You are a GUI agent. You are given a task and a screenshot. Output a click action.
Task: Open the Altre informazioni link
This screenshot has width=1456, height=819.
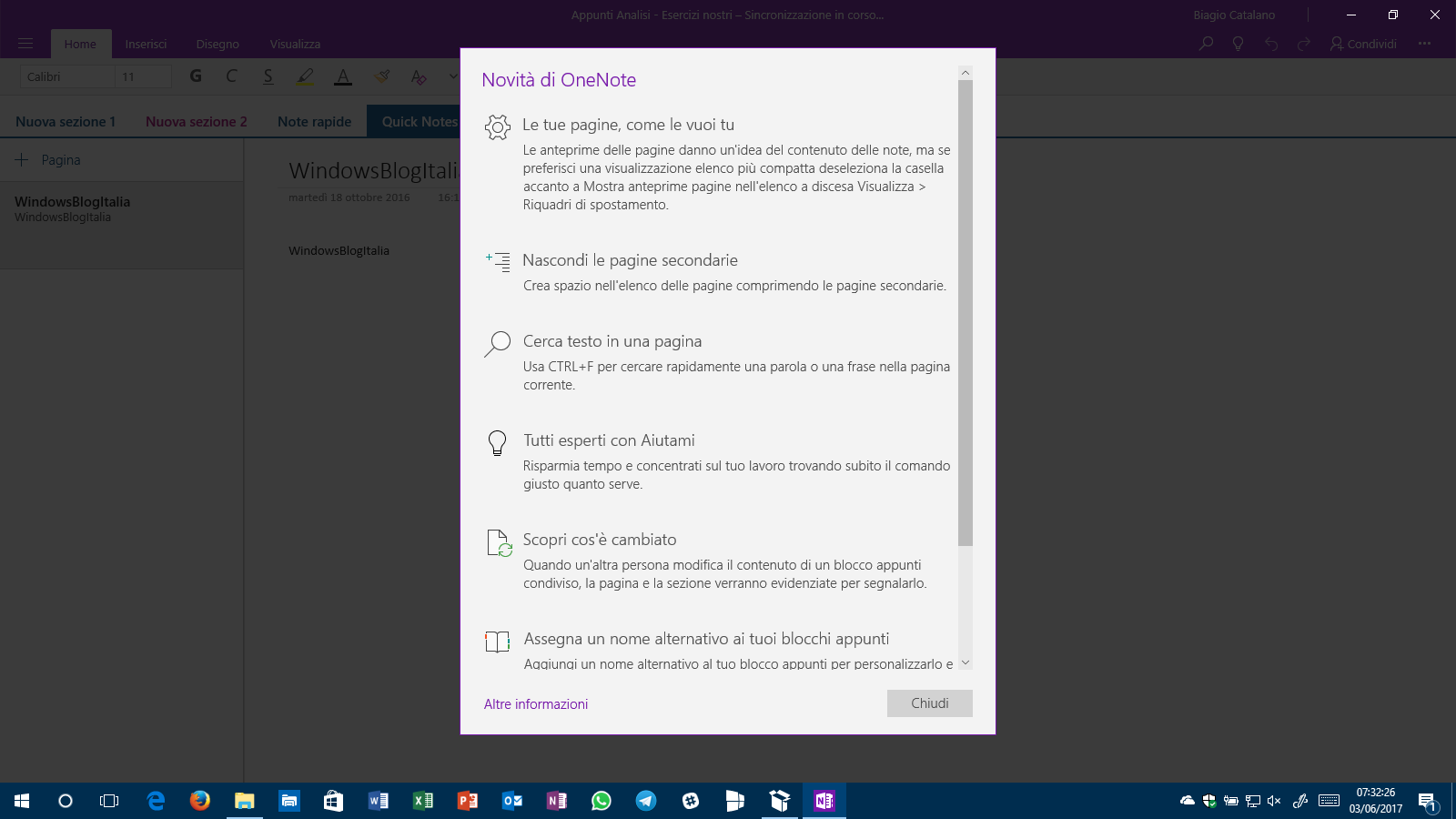(535, 704)
